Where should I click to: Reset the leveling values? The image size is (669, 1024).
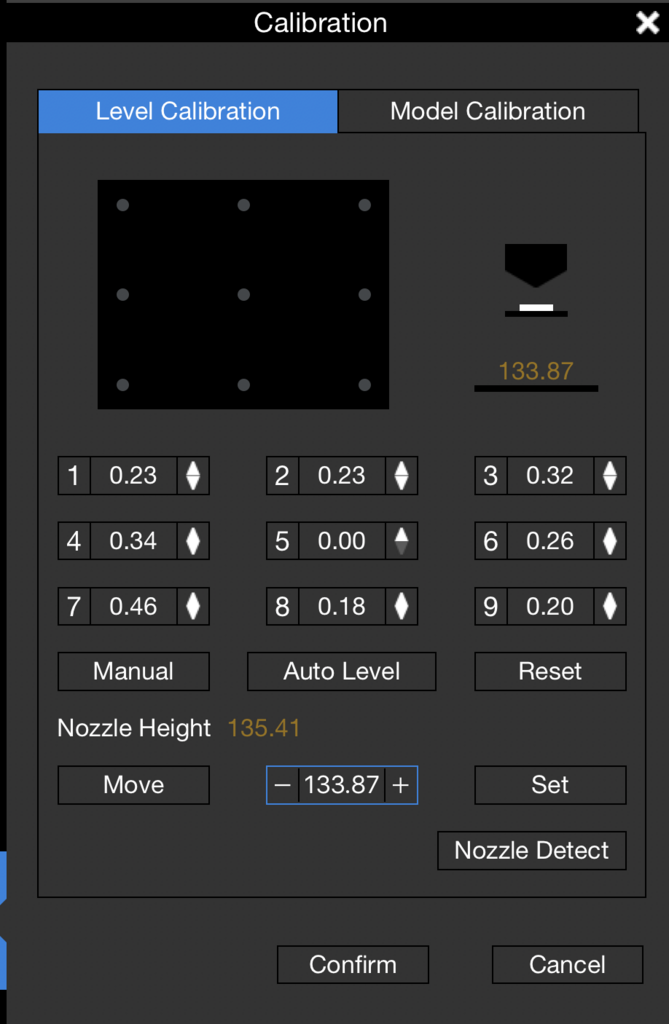550,671
